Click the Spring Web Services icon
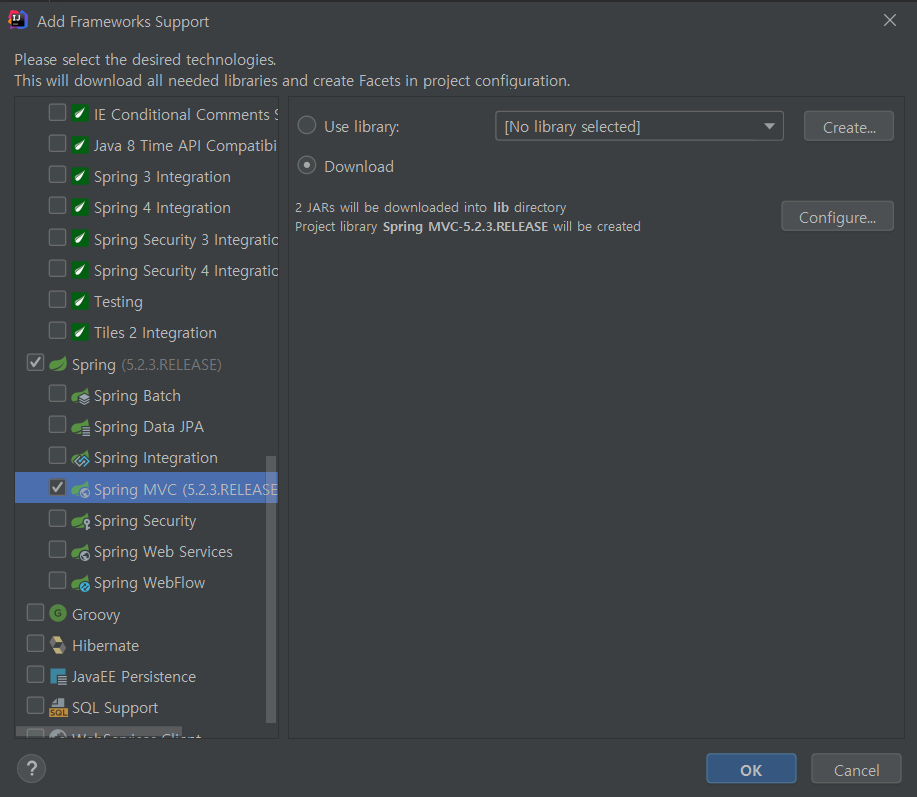 (x=81, y=552)
